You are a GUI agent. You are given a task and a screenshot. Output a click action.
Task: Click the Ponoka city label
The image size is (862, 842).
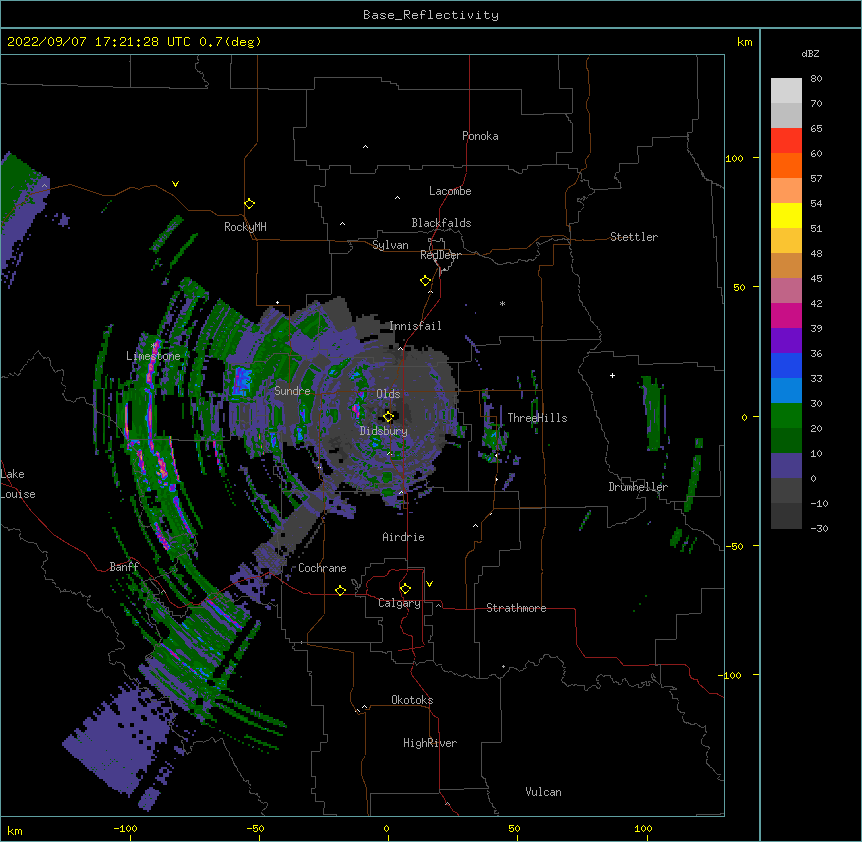(x=480, y=136)
